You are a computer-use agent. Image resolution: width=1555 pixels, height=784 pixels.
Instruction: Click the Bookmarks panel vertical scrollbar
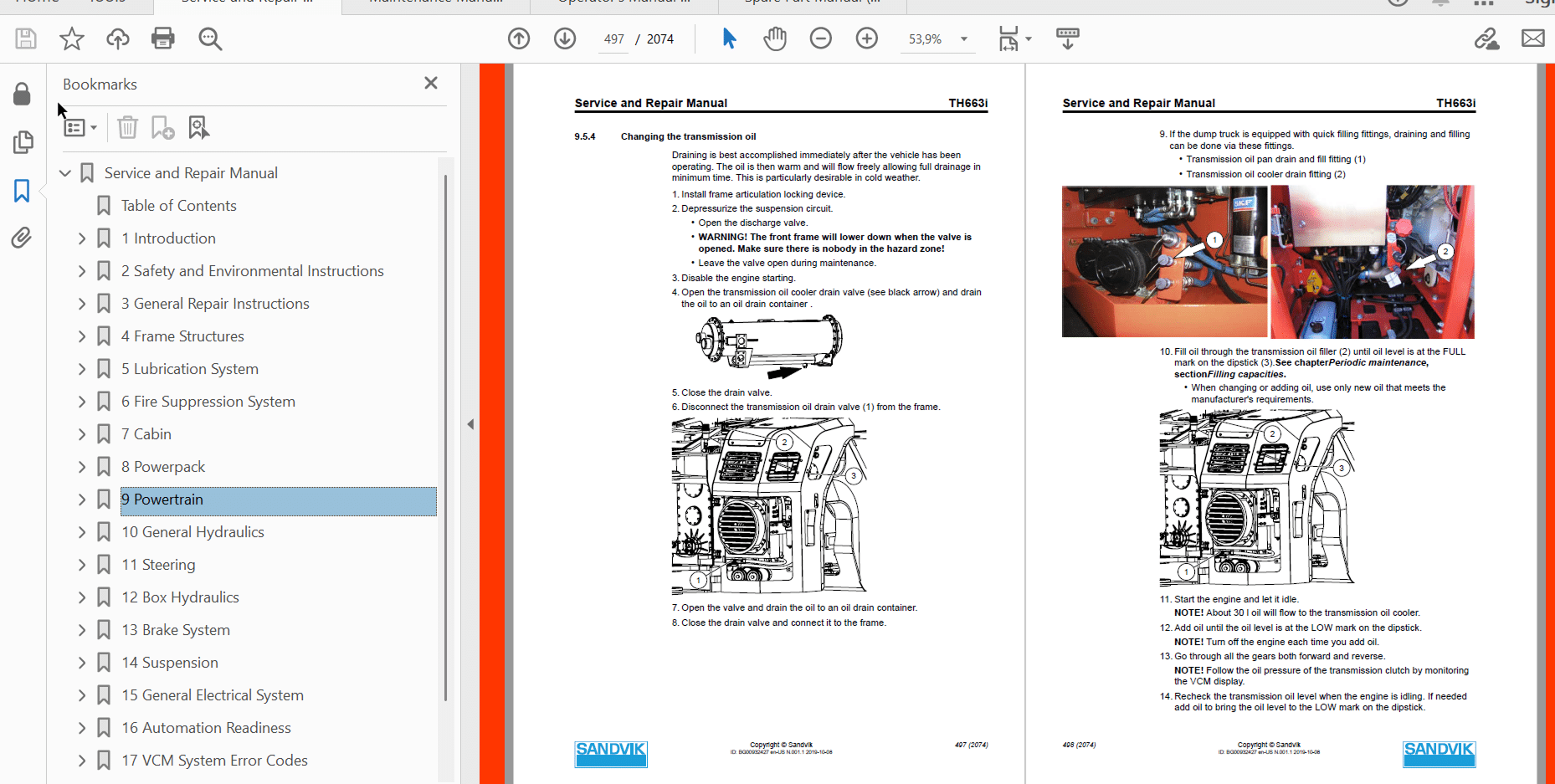pyautogui.click(x=445, y=437)
